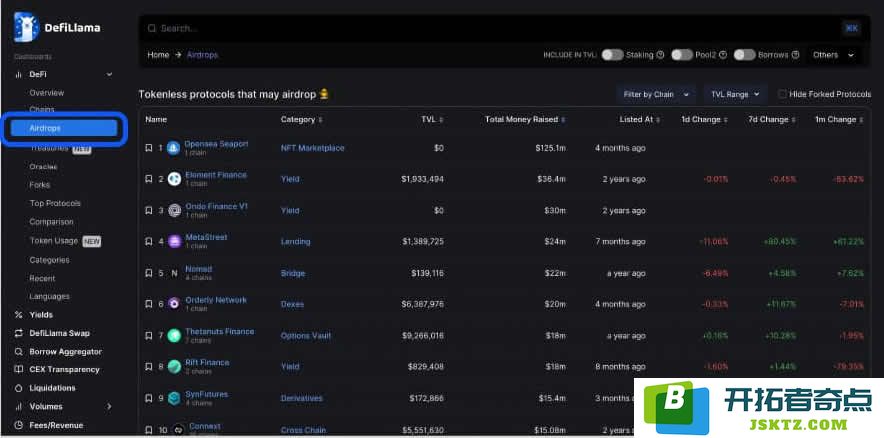Bookmark Opensea Seaport row

coord(149,148)
